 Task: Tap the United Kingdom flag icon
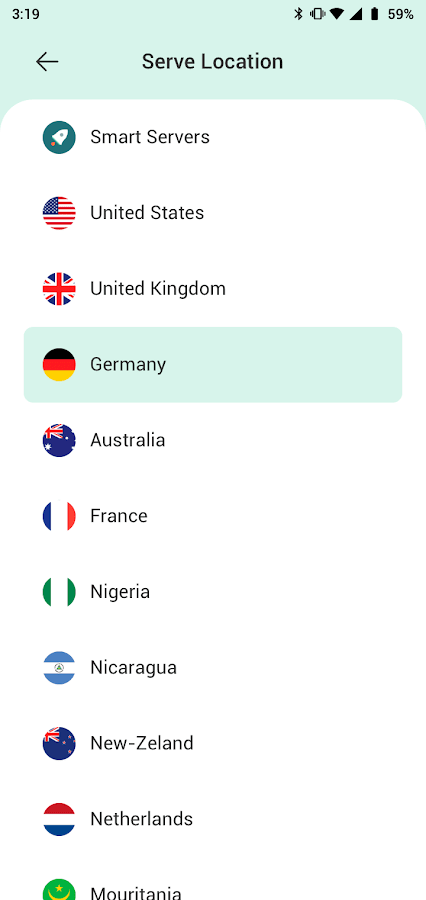[59, 289]
